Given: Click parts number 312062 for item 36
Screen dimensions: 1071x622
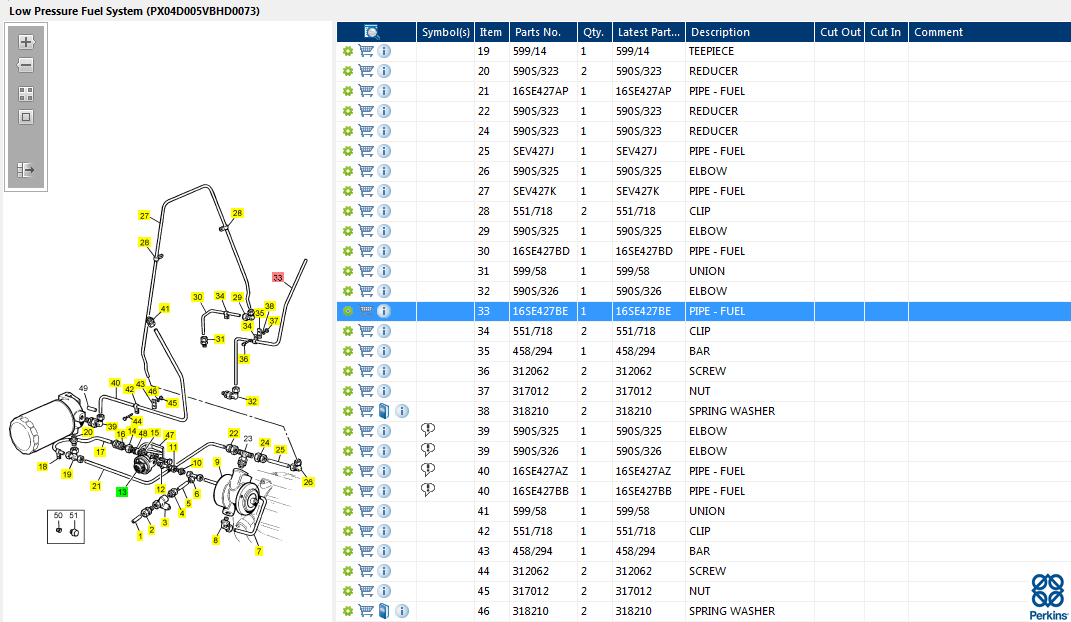Looking at the screenshot, I should coord(531,371).
